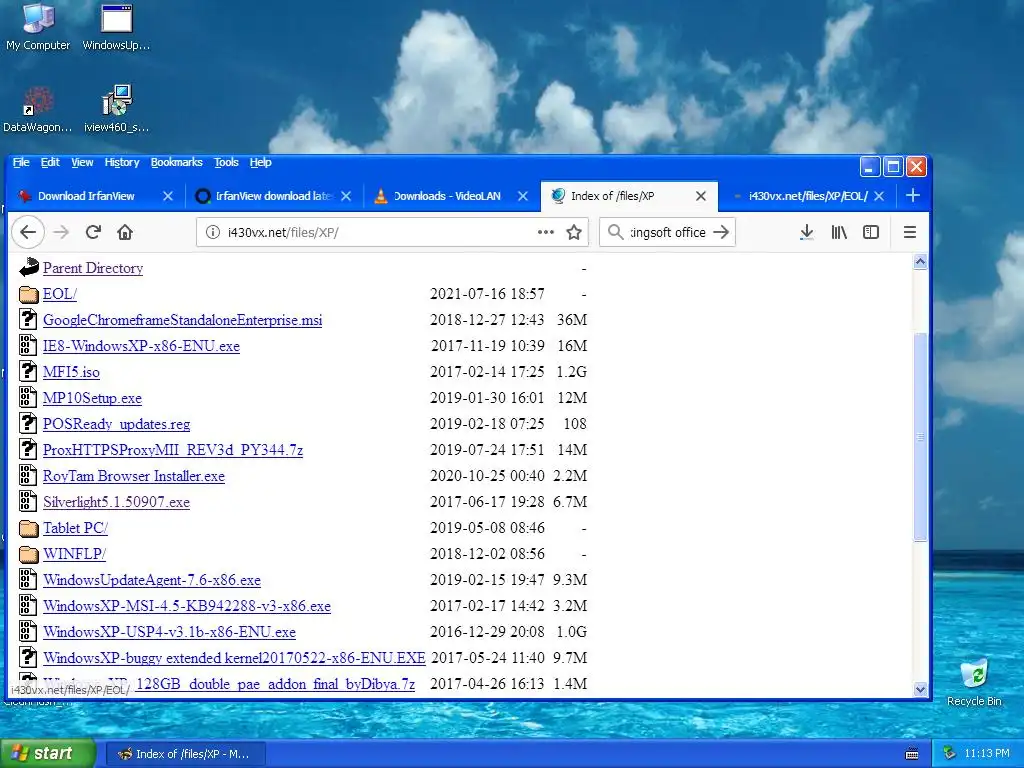Viewport: 1024px width, 768px height.
Task: Open the Bookmarks menu
Action: pos(176,162)
